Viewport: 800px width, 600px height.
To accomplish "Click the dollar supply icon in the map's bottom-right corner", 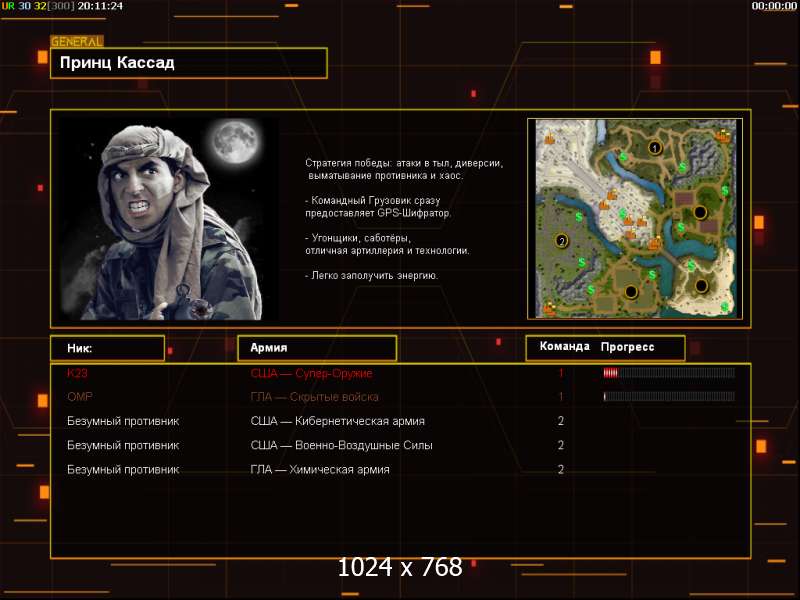I will coord(724,307).
